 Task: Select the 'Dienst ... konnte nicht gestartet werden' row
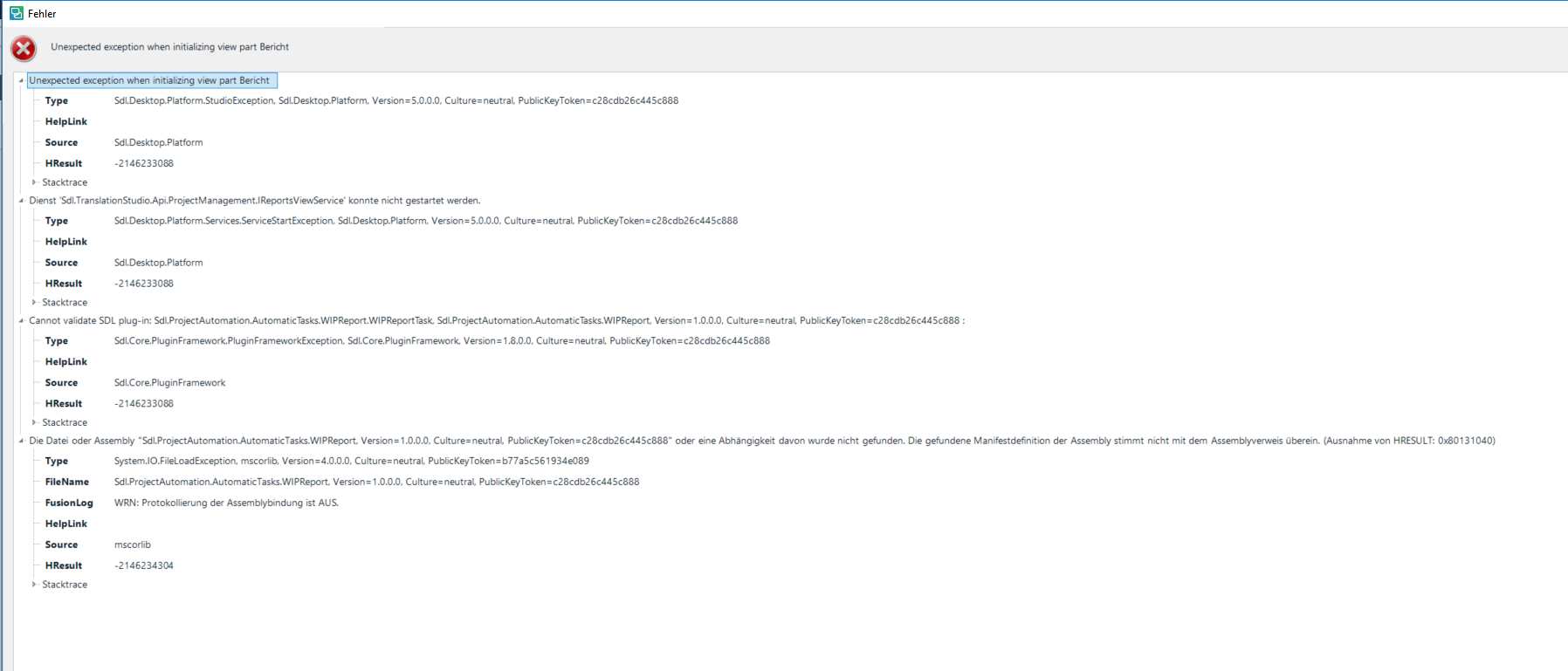click(255, 201)
